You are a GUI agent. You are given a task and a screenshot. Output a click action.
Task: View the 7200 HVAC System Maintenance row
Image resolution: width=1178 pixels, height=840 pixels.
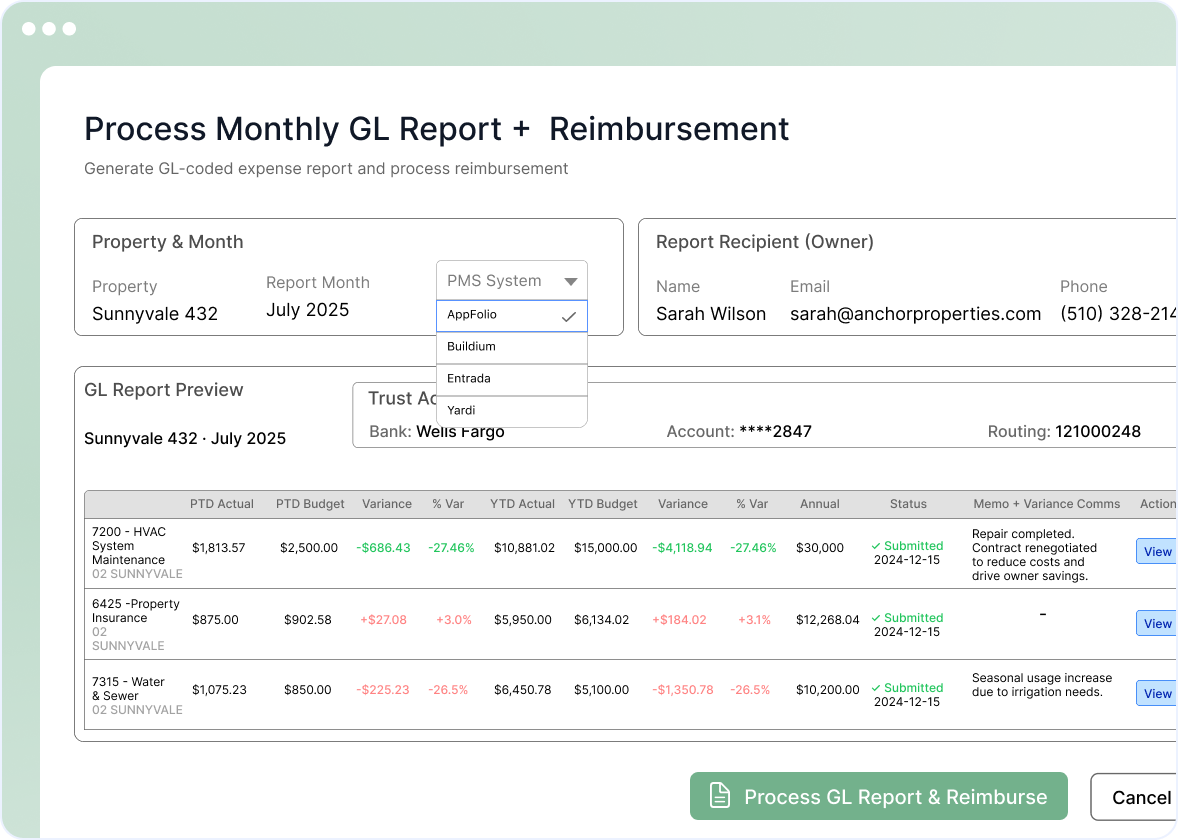[x=1157, y=551]
